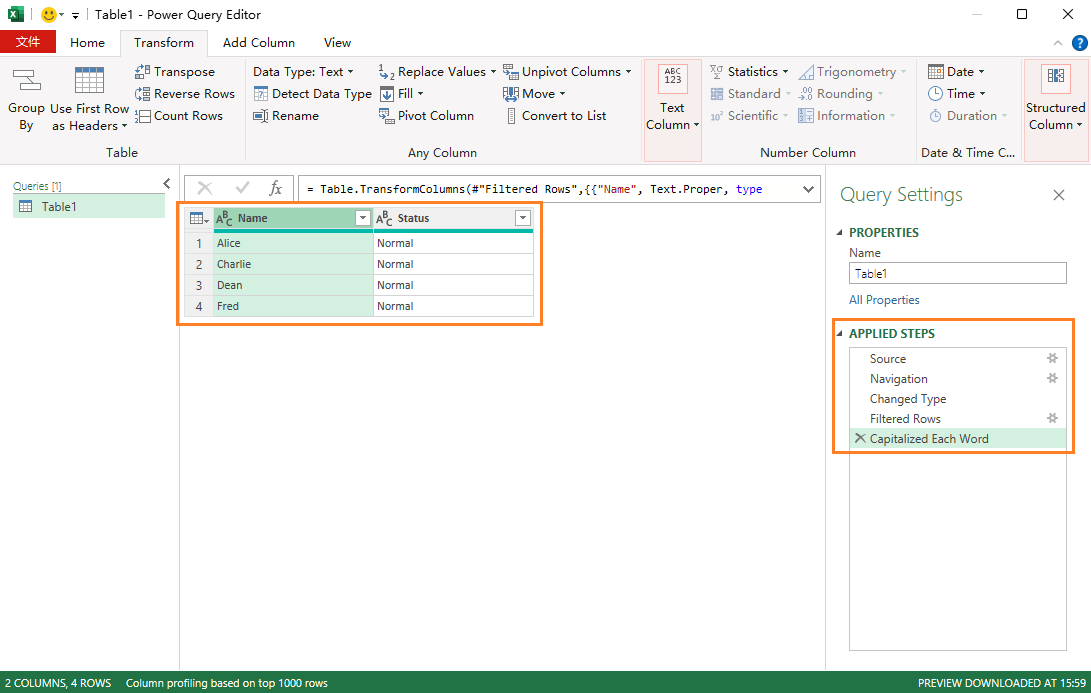
Task: Click the Detect Data Type icon
Action: 260,94
